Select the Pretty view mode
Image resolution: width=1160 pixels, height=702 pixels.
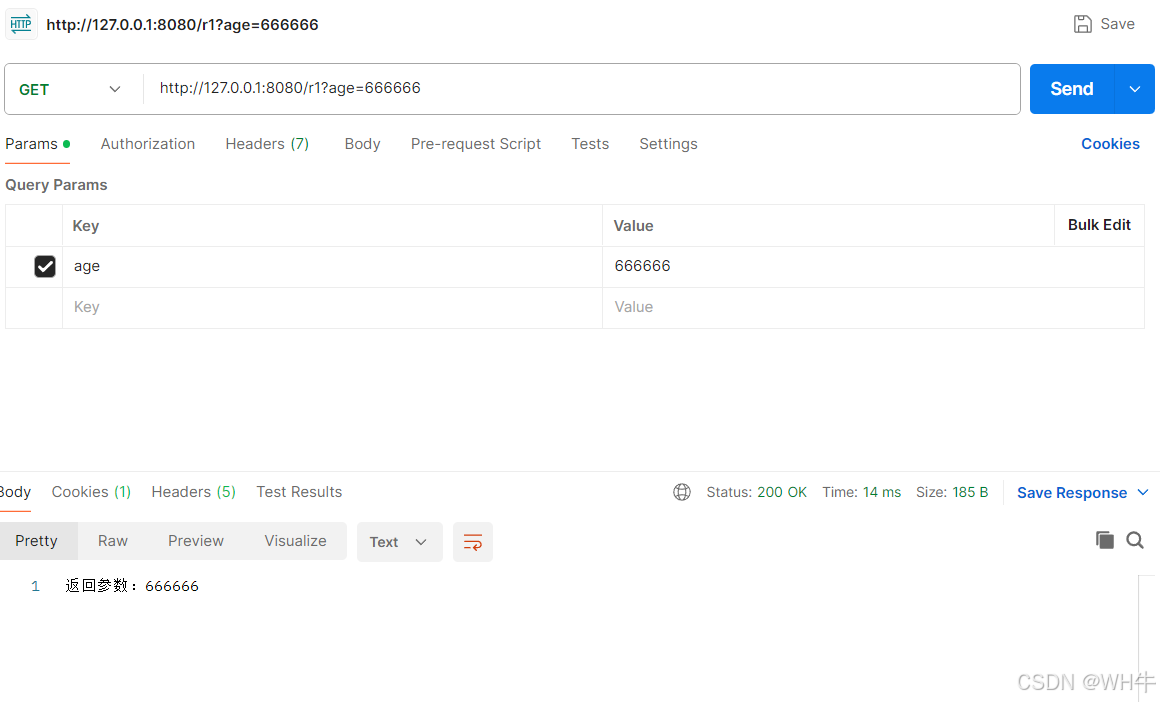[36, 541]
